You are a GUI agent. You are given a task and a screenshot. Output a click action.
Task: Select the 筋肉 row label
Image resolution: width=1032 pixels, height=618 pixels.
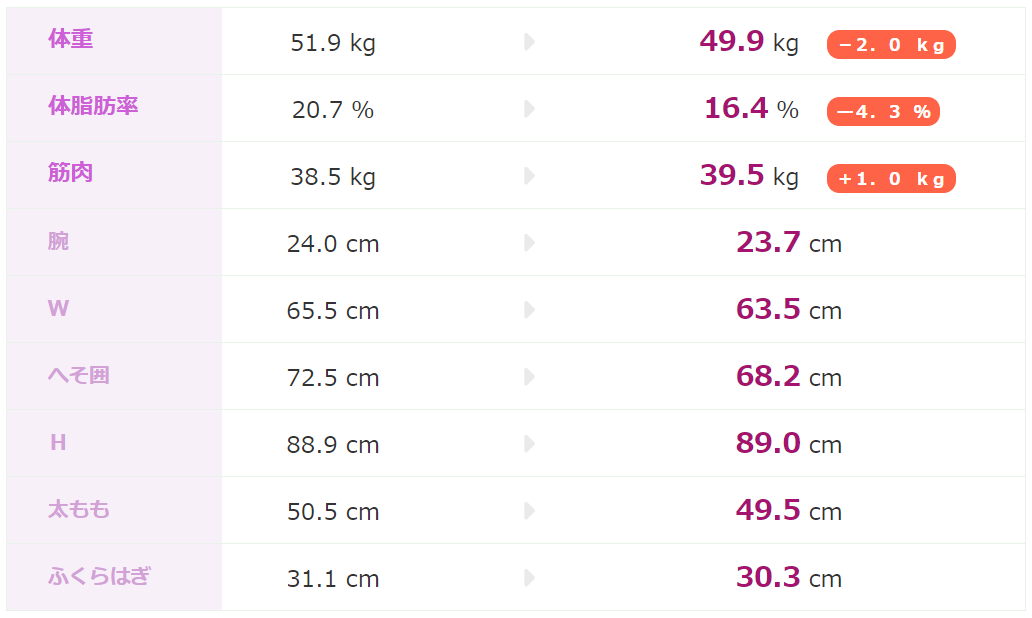[71, 173]
